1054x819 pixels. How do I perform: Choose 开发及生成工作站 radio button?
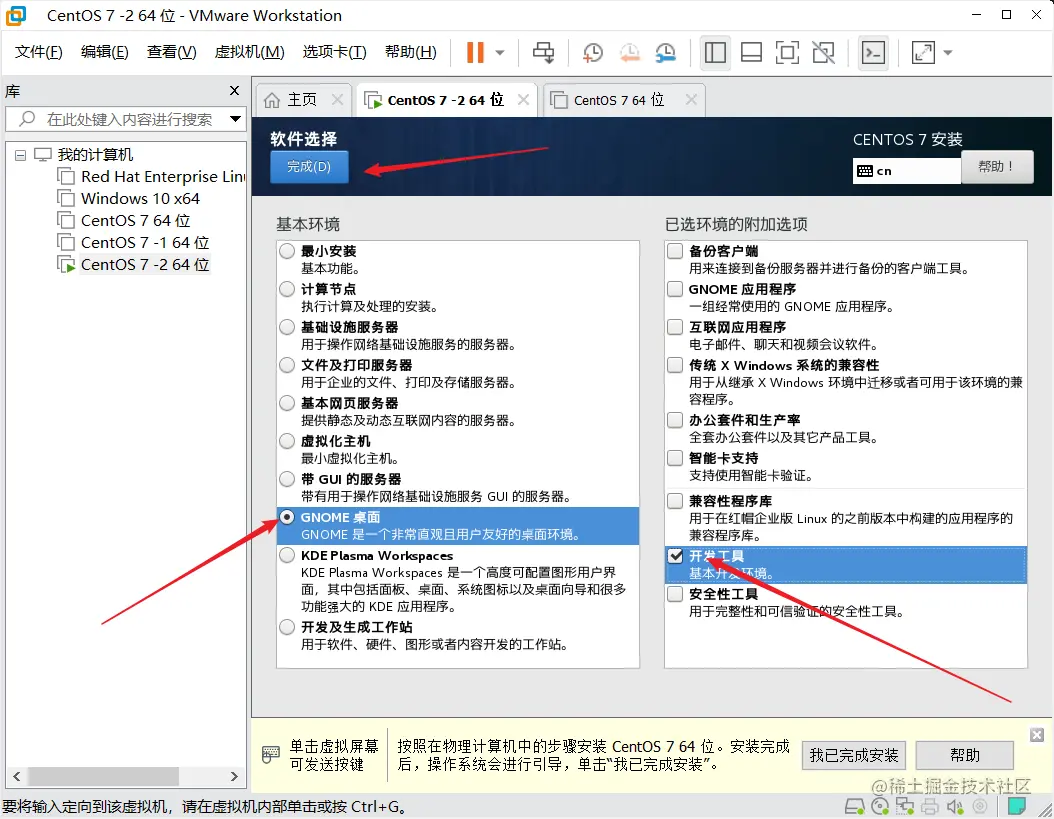click(x=287, y=627)
